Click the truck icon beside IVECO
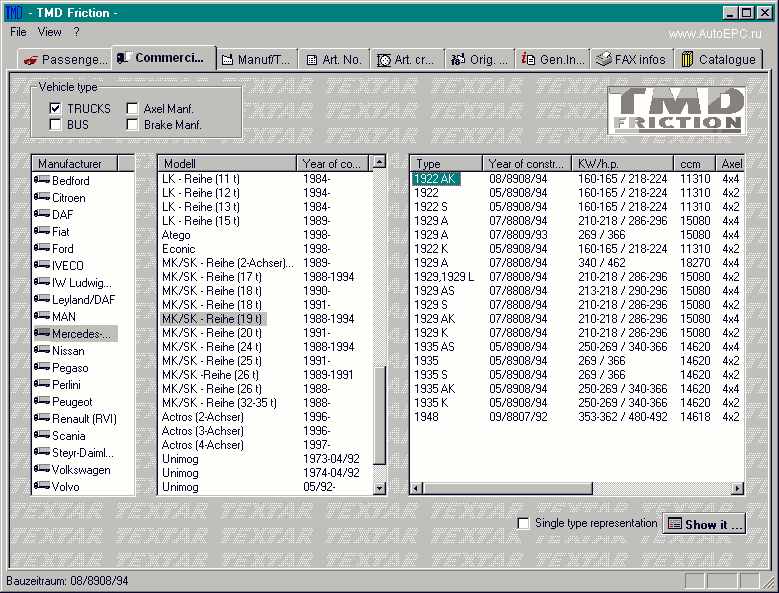The height and width of the screenshot is (593, 779). (x=42, y=265)
